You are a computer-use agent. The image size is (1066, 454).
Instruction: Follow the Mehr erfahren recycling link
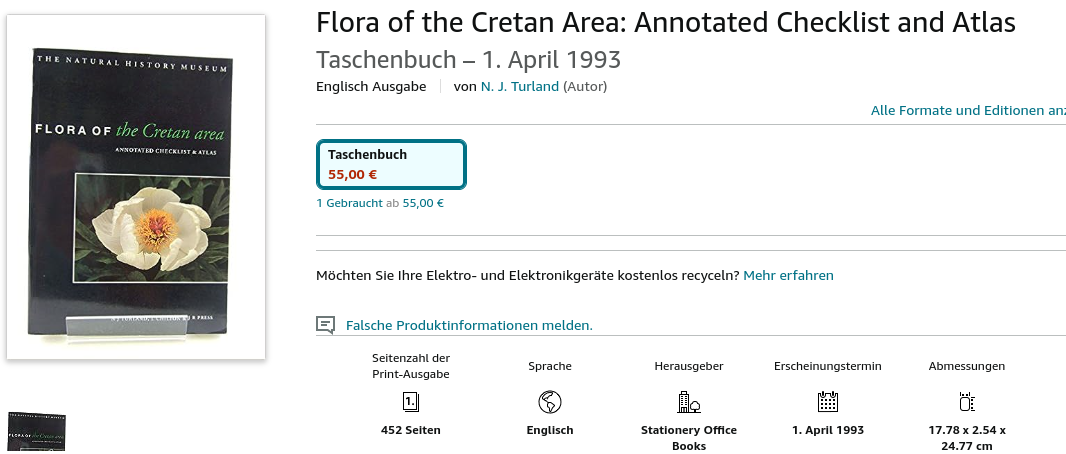[x=788, y=275]
